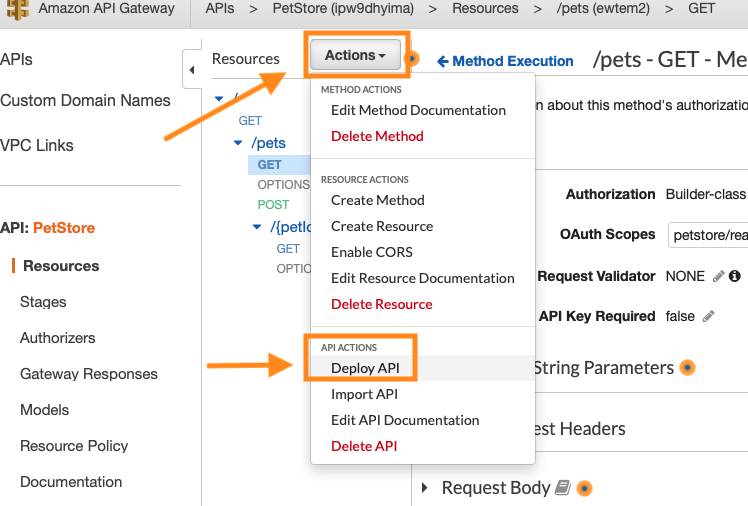Click the OAuth Scopes input field
The width and height of the screenshot is (748, 506).
click(x=708, y=235)
